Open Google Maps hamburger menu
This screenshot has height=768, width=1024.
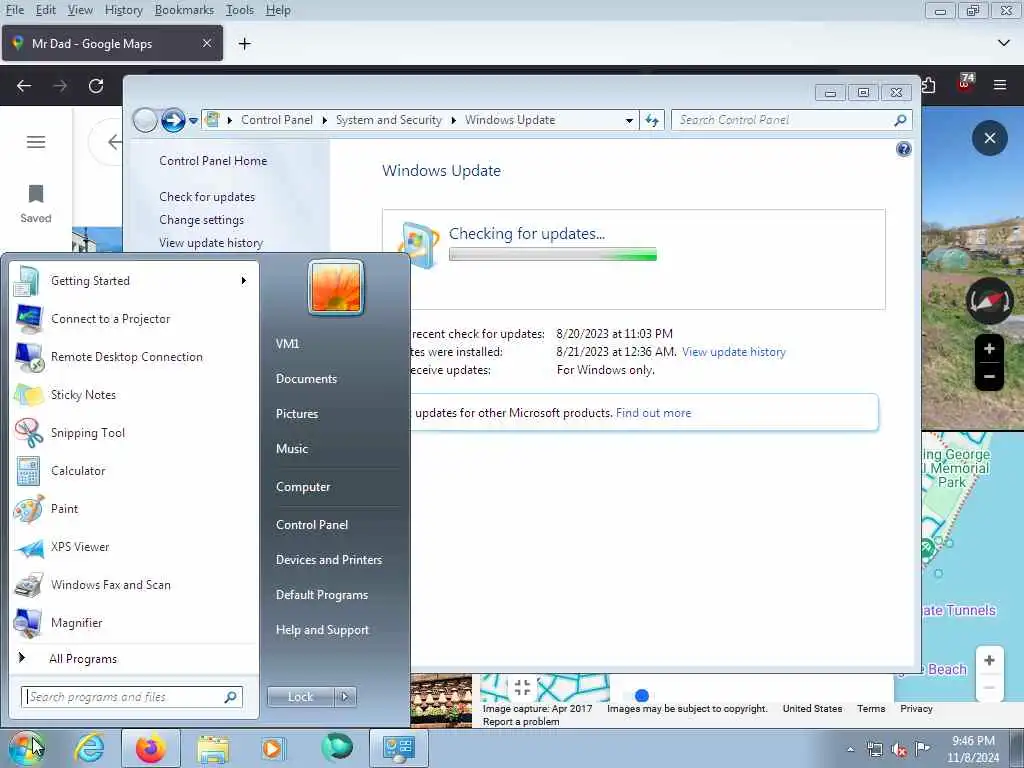coord(36,142)
